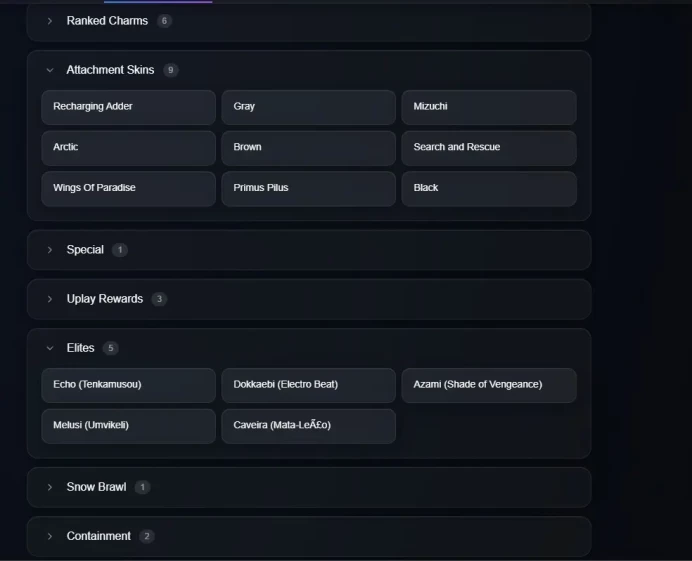Expand the Special section
This screenshot has width=692, height=561.
(x=309, y=250)
